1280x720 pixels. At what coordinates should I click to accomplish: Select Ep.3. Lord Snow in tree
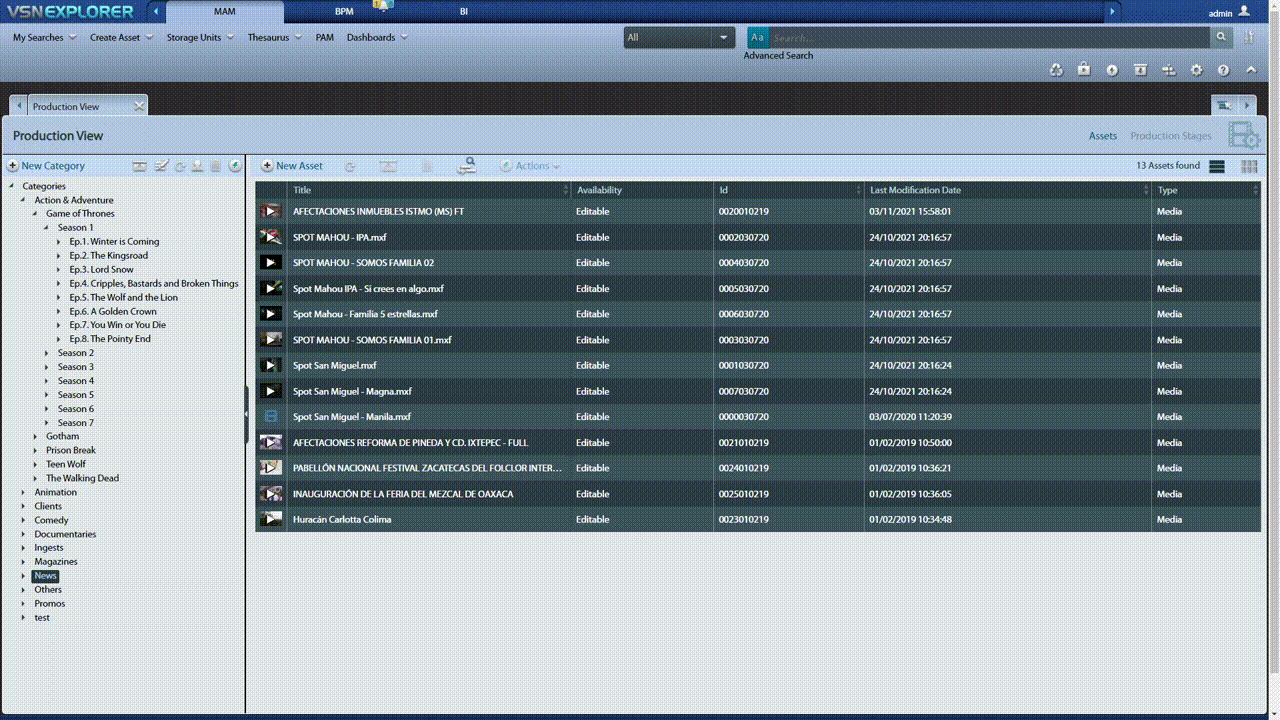pos(101,270)
